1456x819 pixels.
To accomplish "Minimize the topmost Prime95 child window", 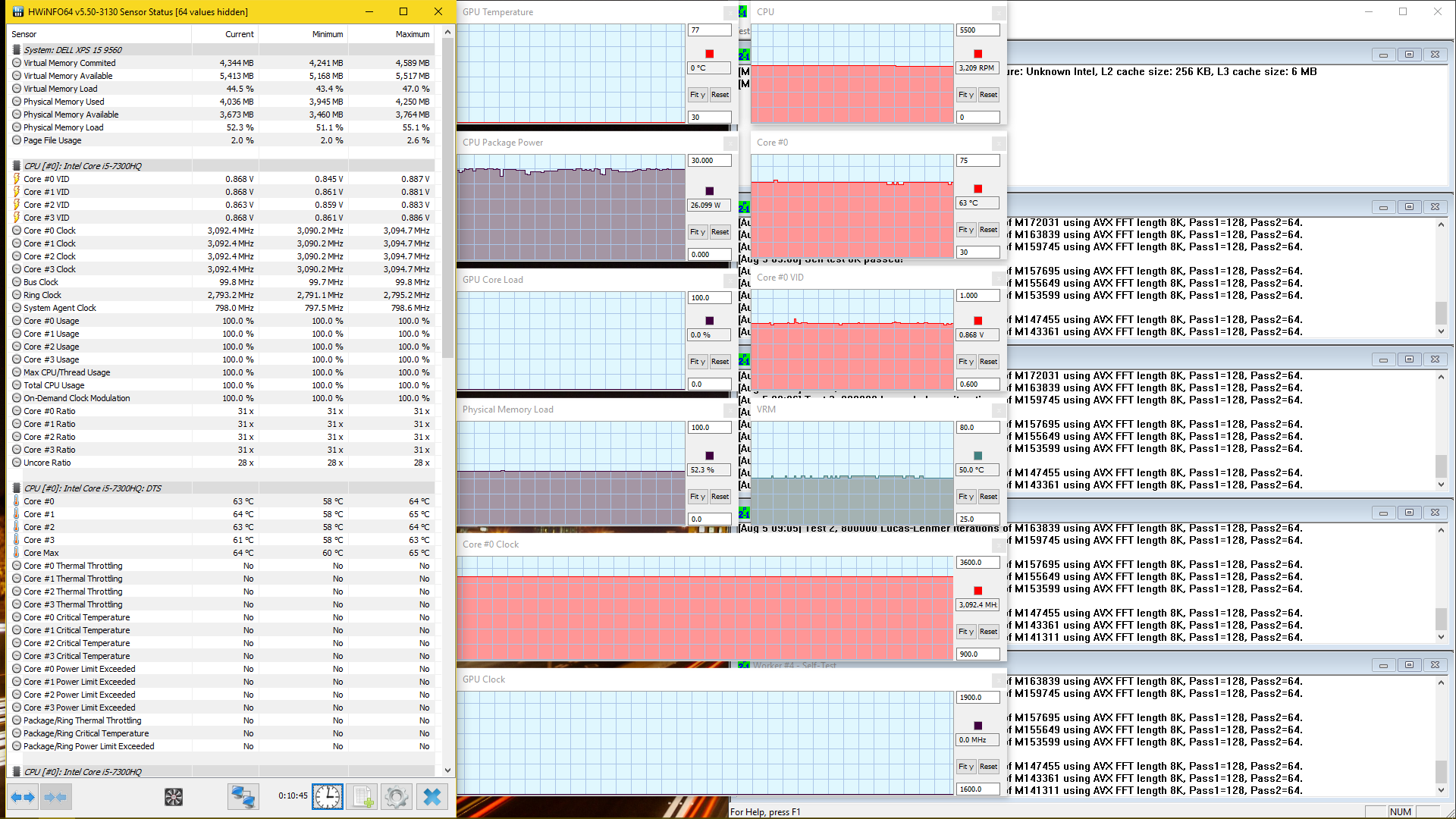I will tap(1383, 55).
